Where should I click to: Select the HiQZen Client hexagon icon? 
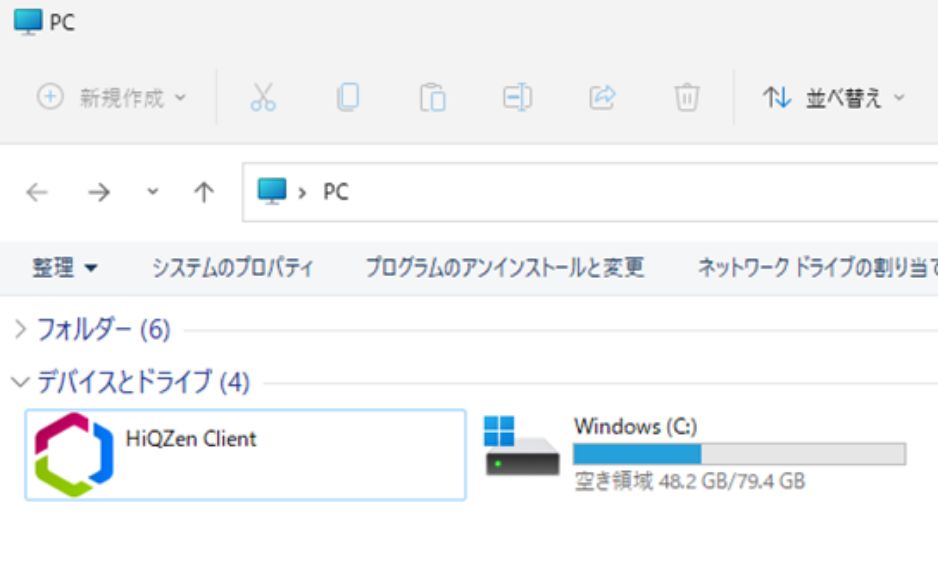click(x=73, y=454)
